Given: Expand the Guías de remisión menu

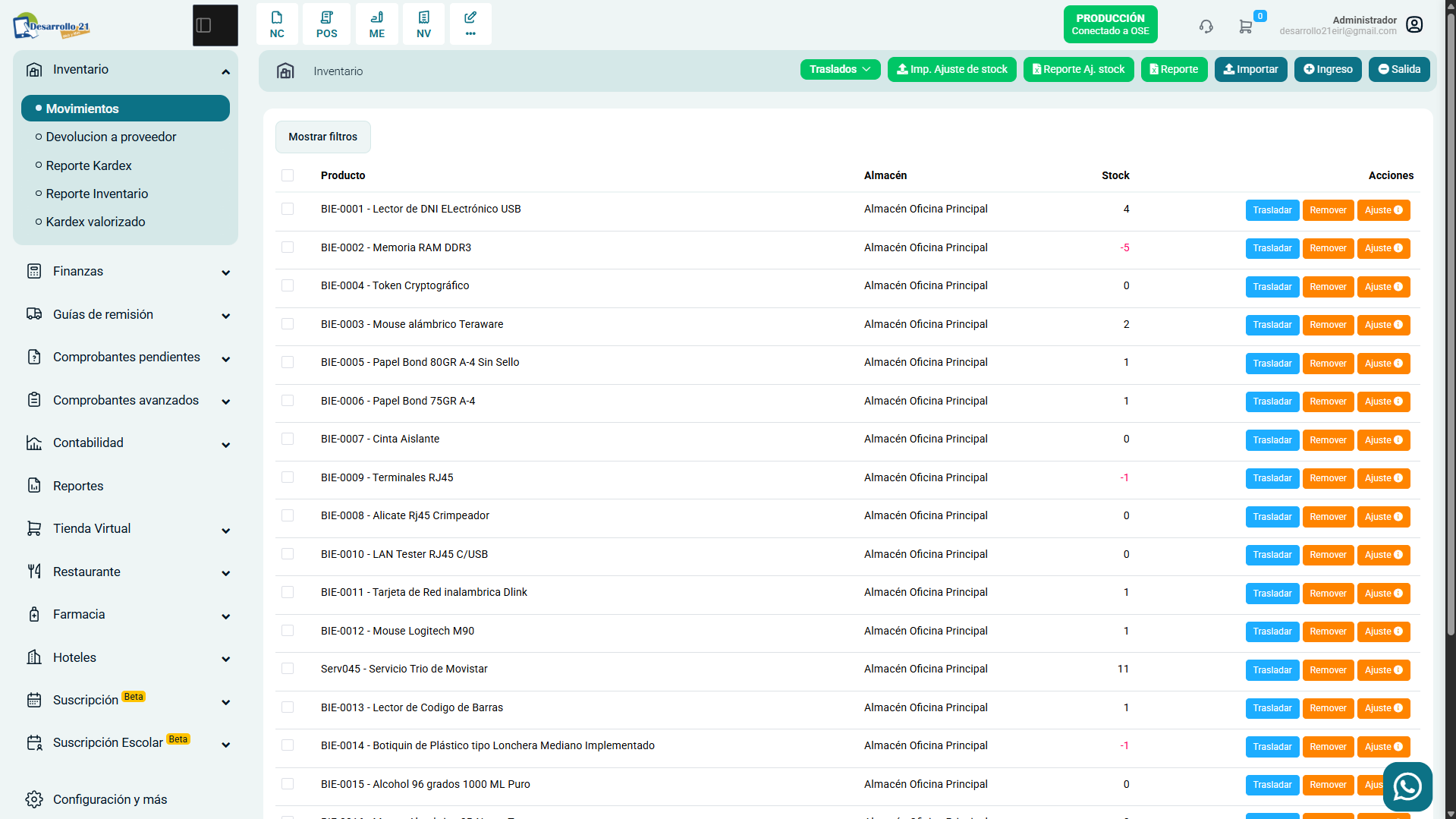Looking at the screenshot, I should [225, 316].
